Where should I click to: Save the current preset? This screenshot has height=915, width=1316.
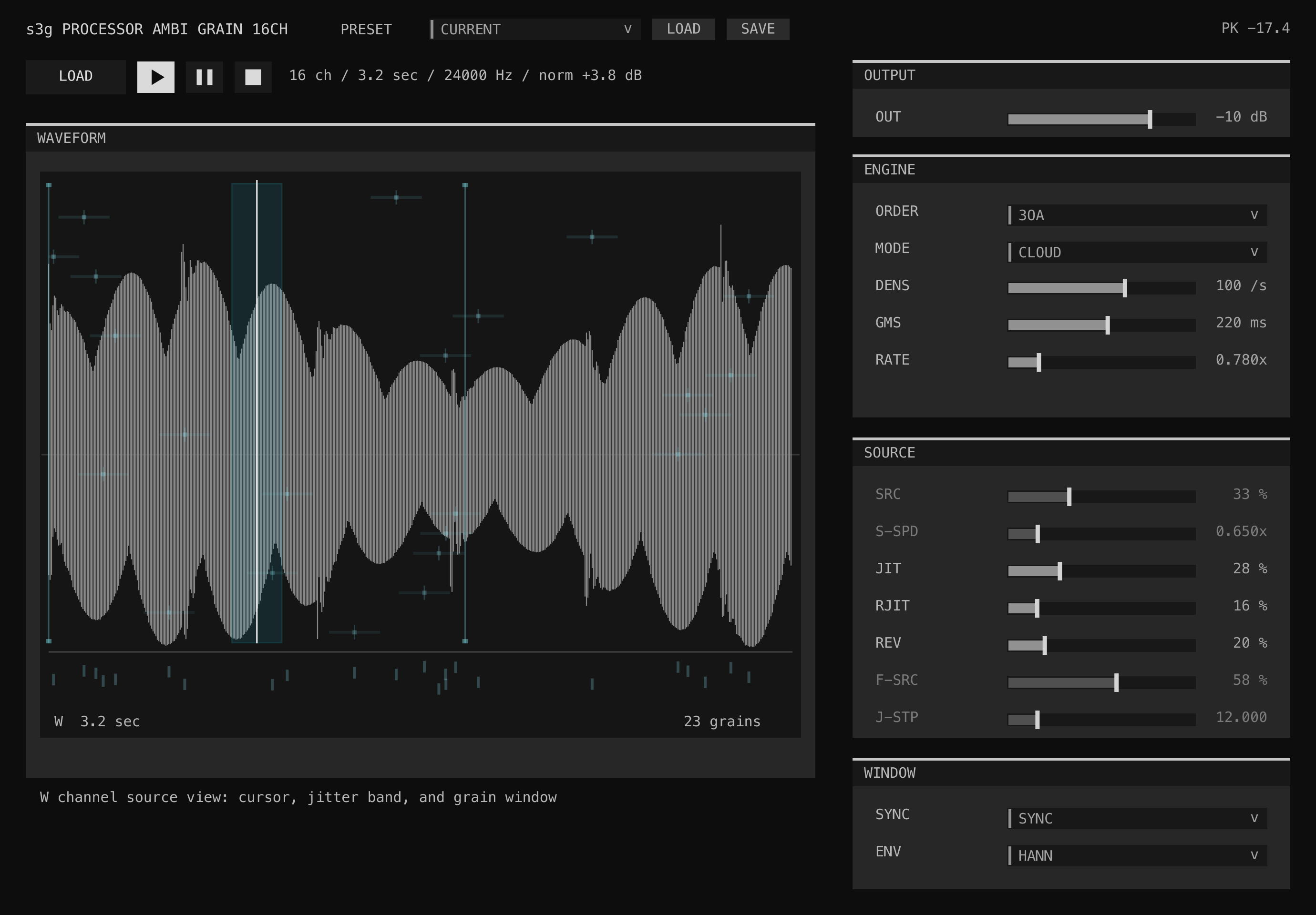pos(758,29)
